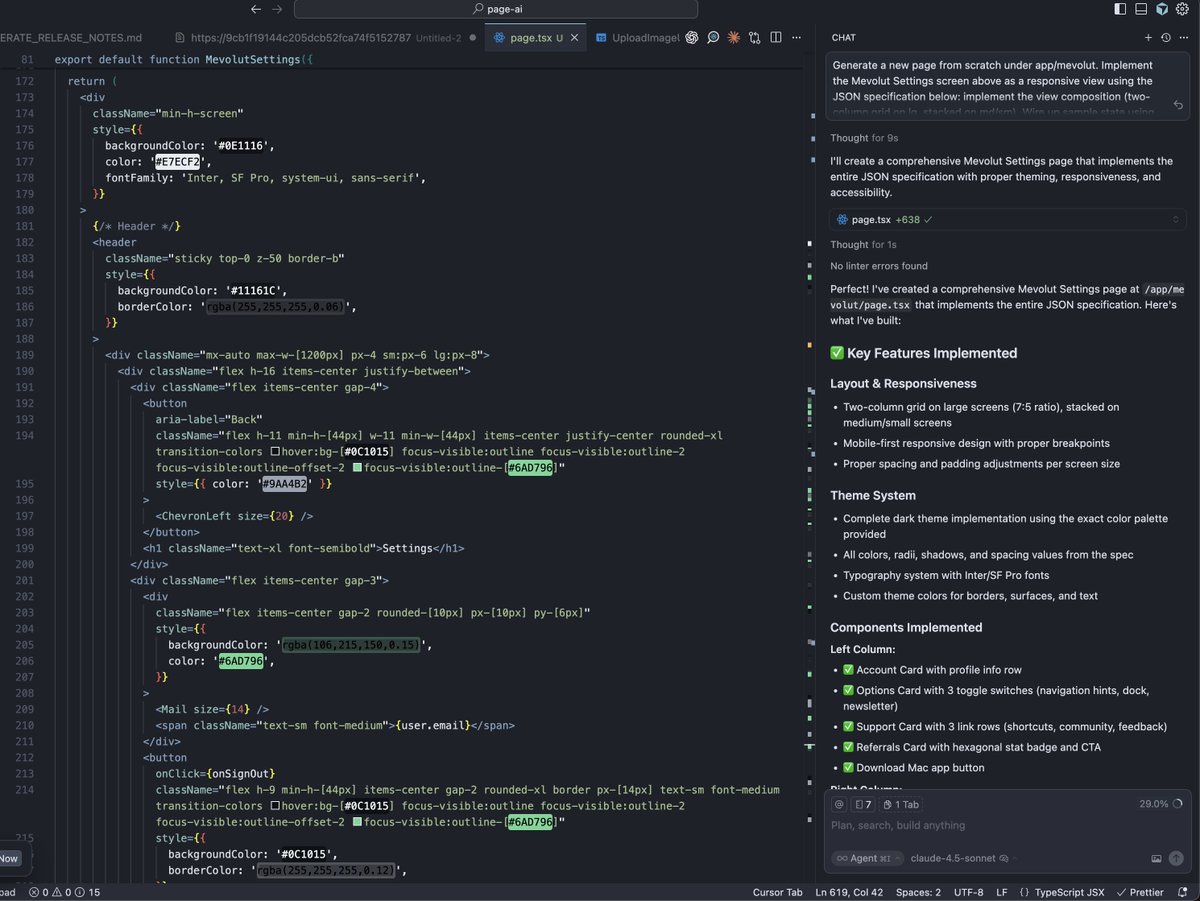Click the prompt message box in chat
Image resolution: width=1200 pixels, height=901 pixels.
[x=1007, y=88]
